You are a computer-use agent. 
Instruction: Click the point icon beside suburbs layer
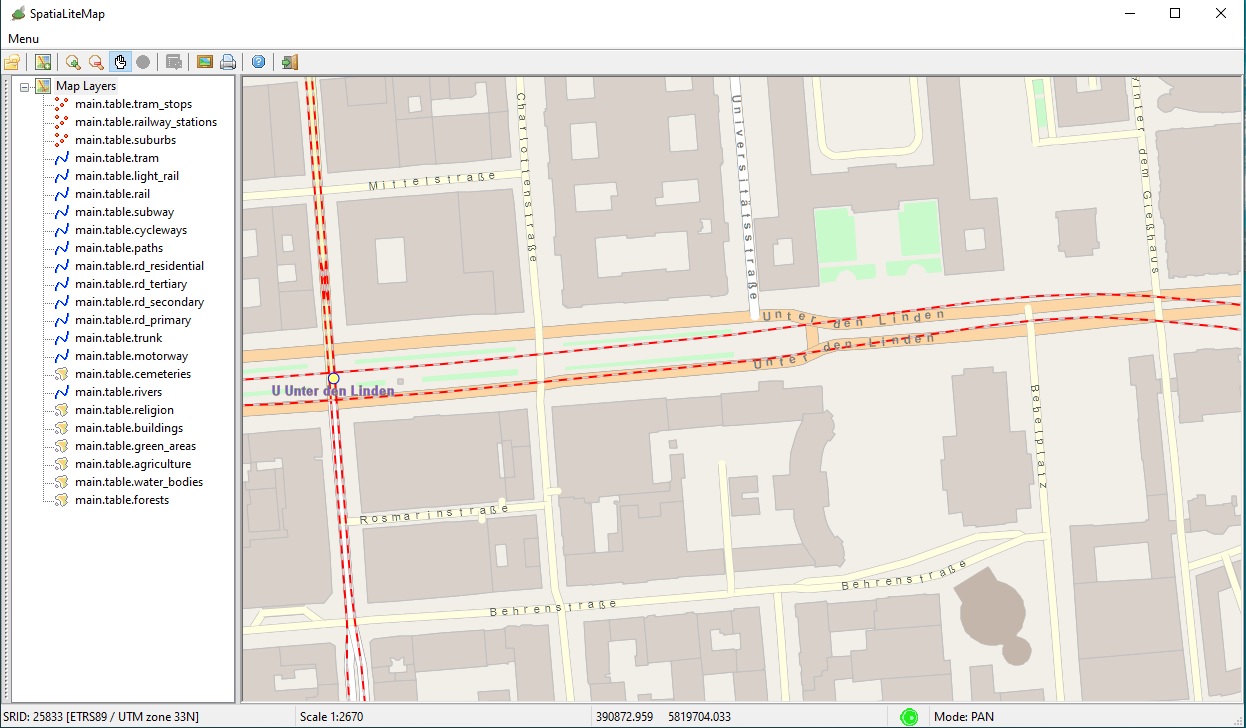[x=61, y=140]
